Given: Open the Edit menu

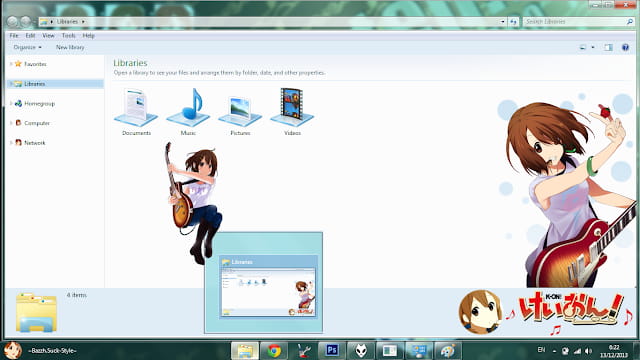Looking at the screenshot, I should click(x=30, y=36).
